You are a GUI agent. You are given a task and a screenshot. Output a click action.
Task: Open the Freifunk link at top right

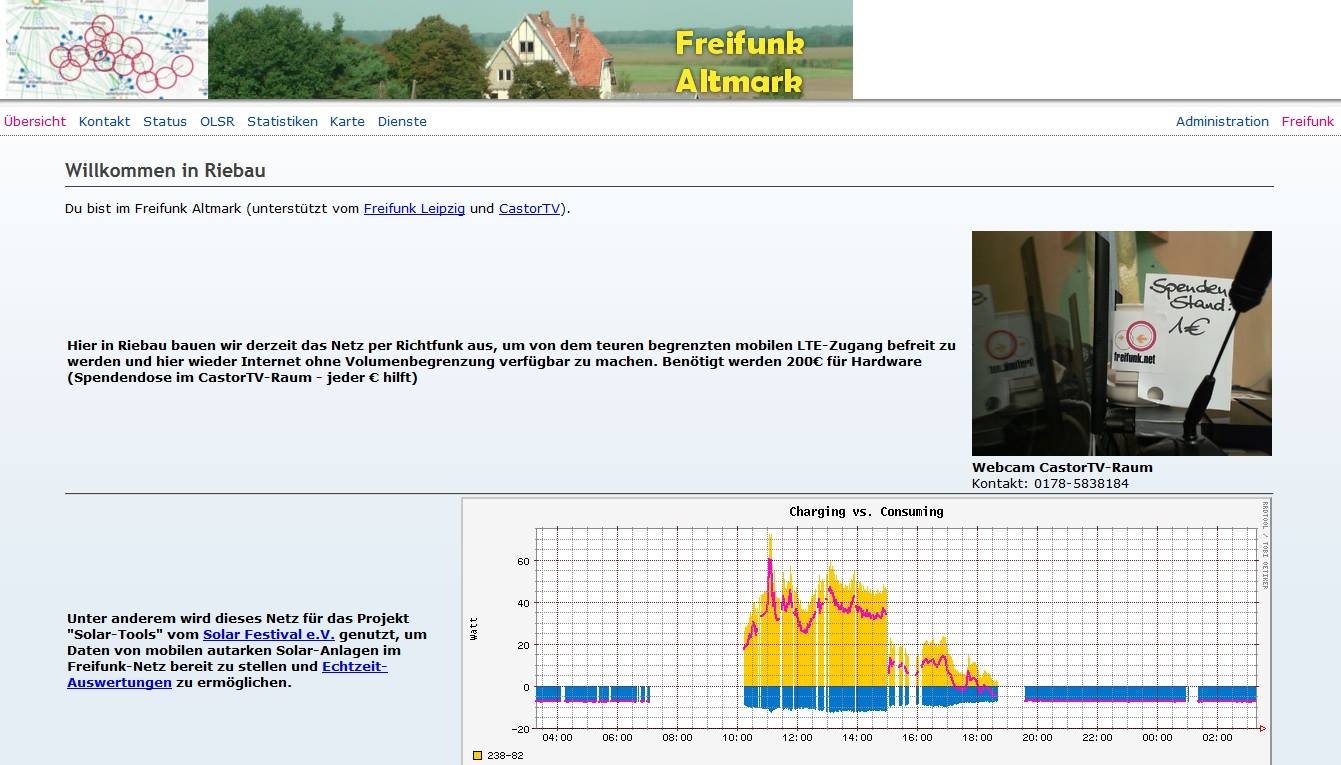(x=1307, y=121)
